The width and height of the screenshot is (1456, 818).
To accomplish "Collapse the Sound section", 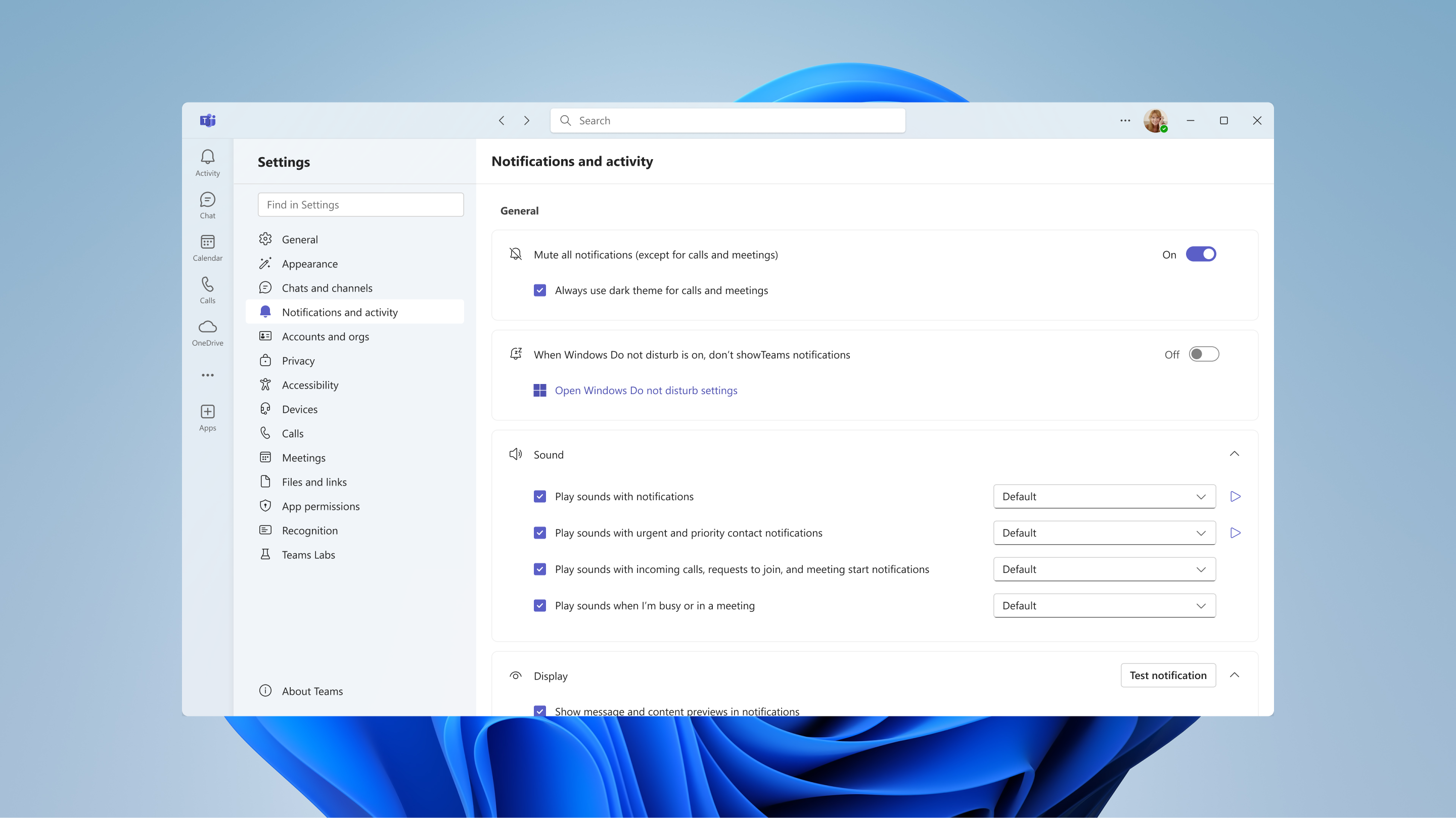I will tap(1235, 454).
